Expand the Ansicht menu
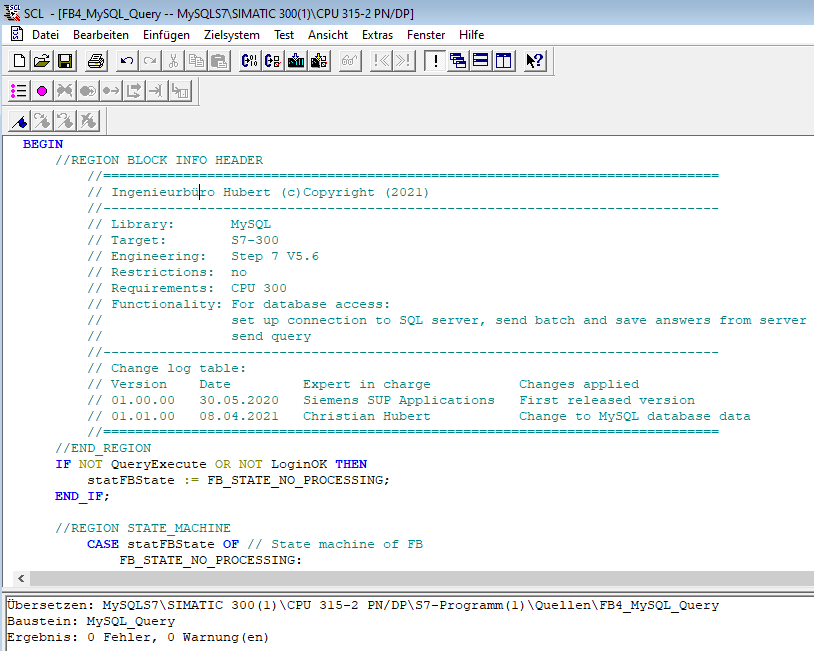This screenshot has width=814, height=651. [328, 35]
